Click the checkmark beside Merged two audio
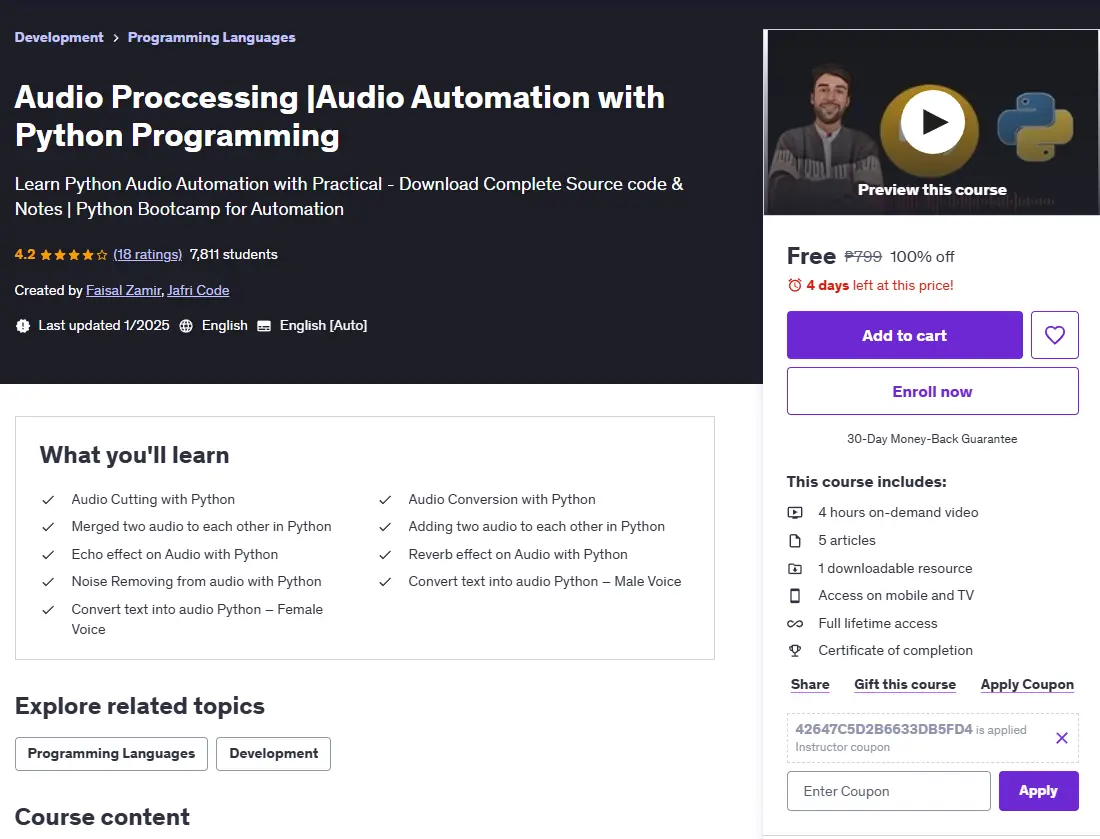This screenshot has height=839, width=1100. click(x=48, y=527)
